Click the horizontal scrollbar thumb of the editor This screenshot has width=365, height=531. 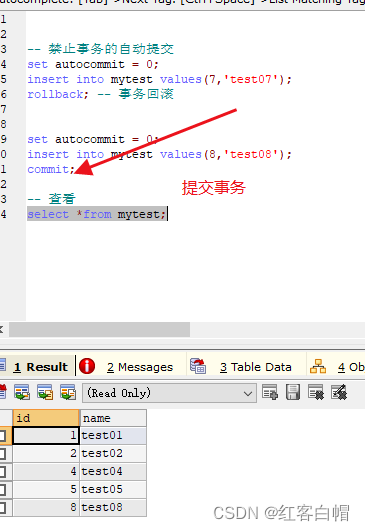(100, 330)
